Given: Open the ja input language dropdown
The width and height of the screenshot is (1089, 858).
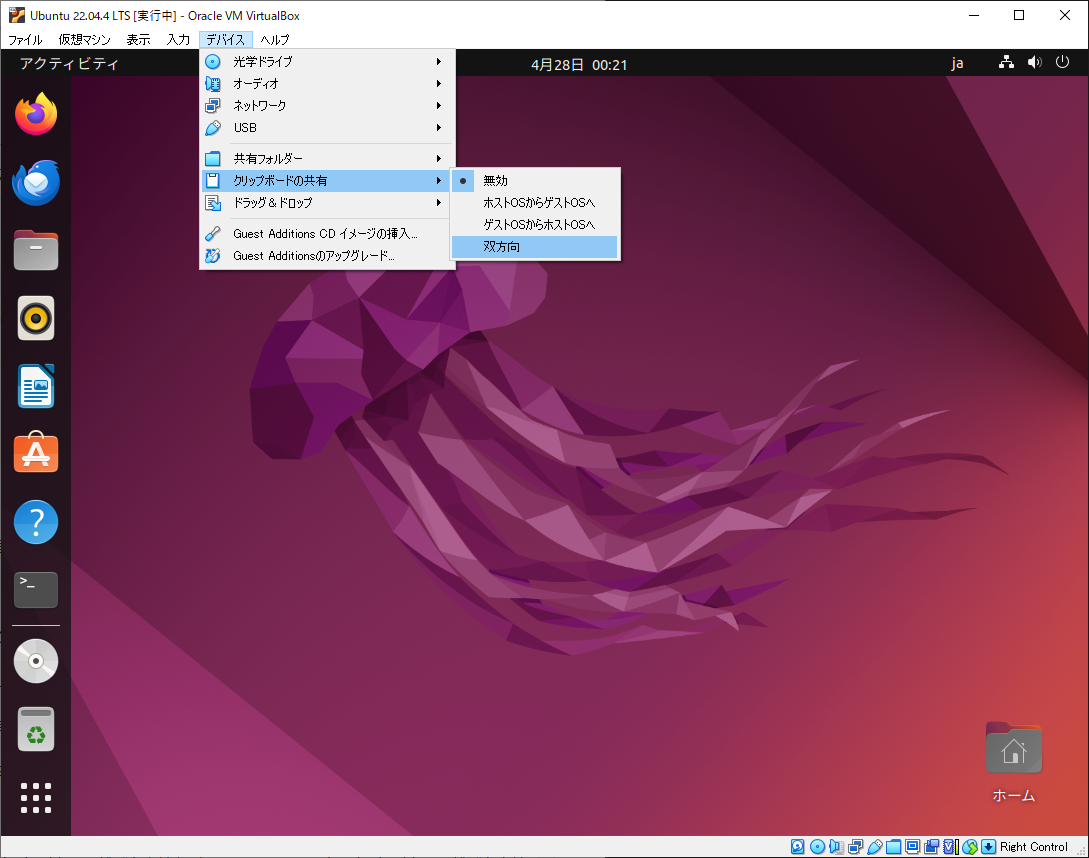Looking at the screenshot, I should coord(957,63).
